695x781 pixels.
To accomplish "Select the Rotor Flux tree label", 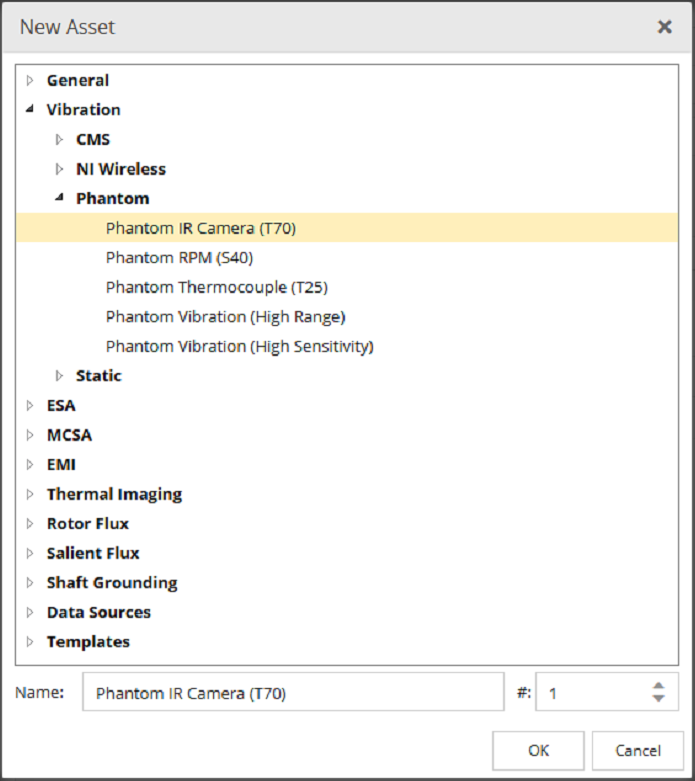I will (88, 523).
